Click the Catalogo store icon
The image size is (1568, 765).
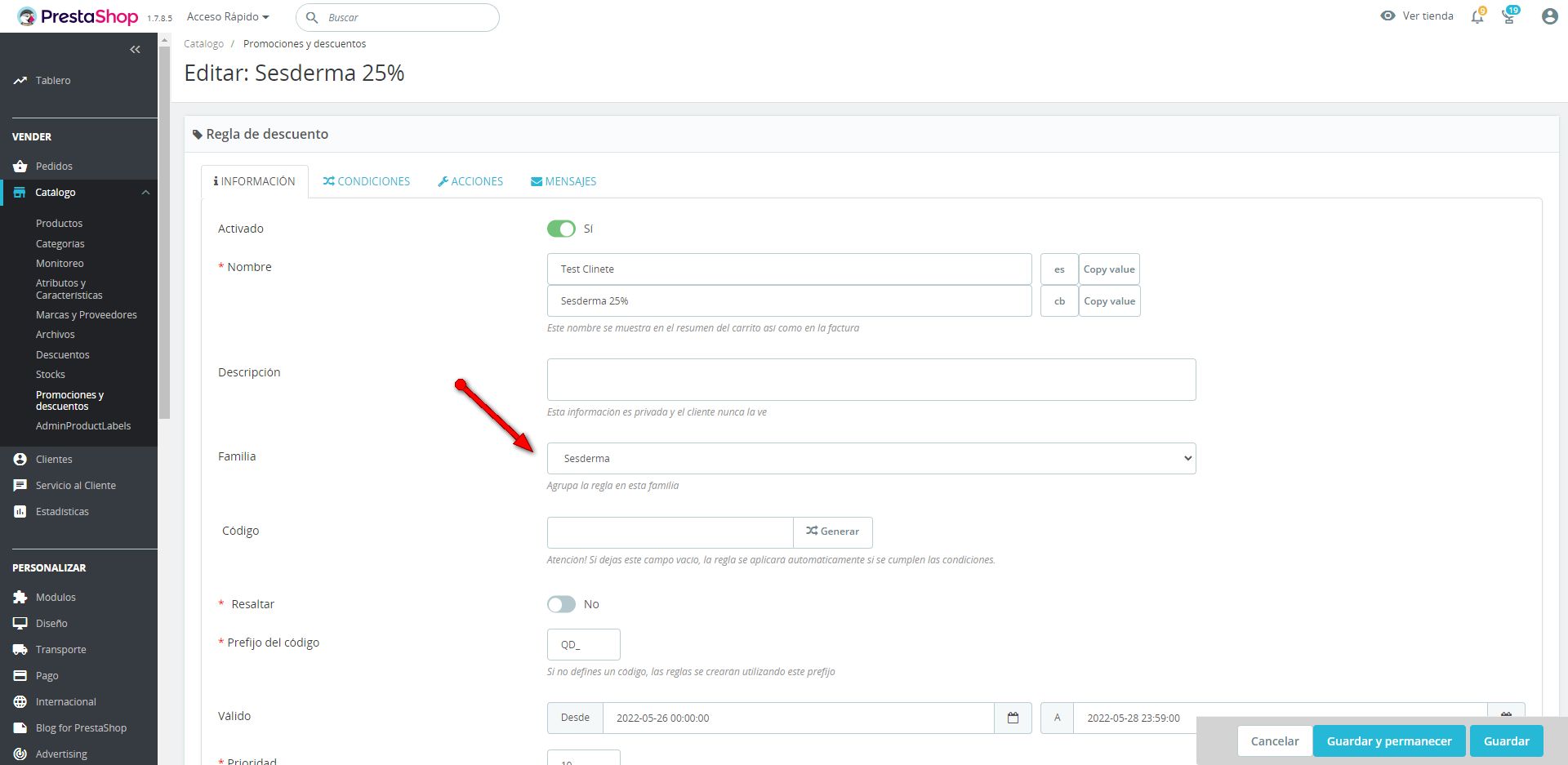coord(20,193)
